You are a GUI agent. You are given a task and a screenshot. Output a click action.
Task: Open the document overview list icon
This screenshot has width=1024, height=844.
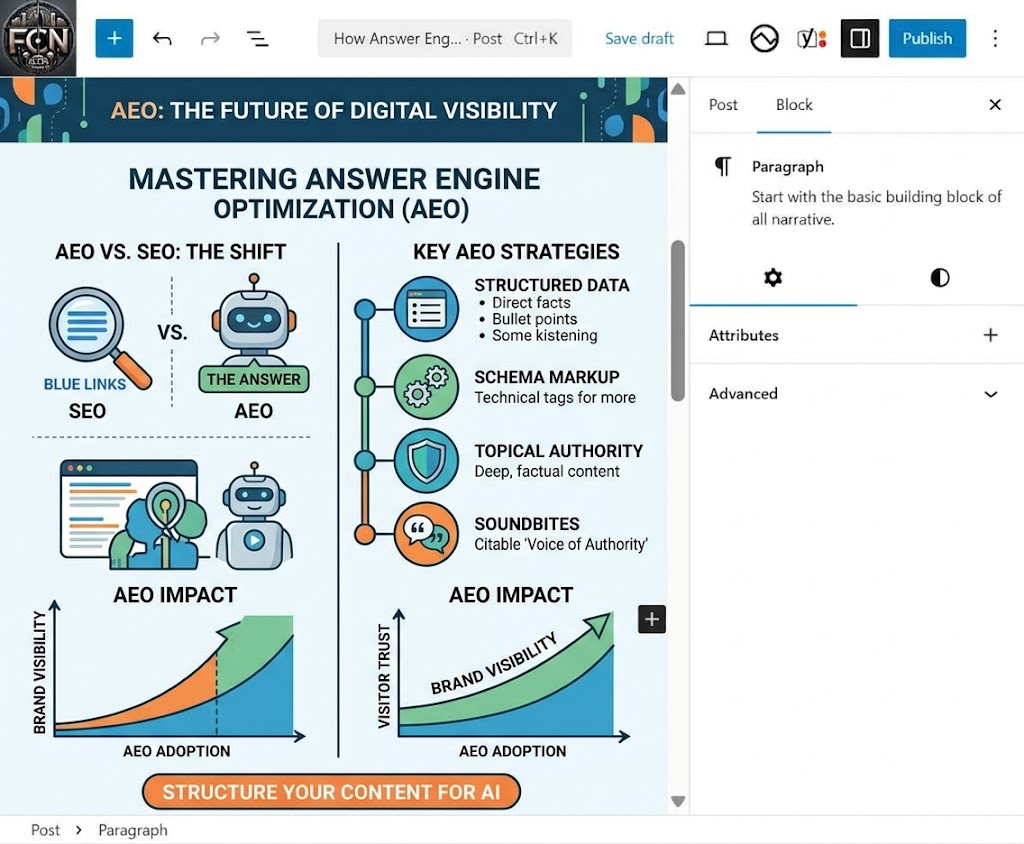258,38
